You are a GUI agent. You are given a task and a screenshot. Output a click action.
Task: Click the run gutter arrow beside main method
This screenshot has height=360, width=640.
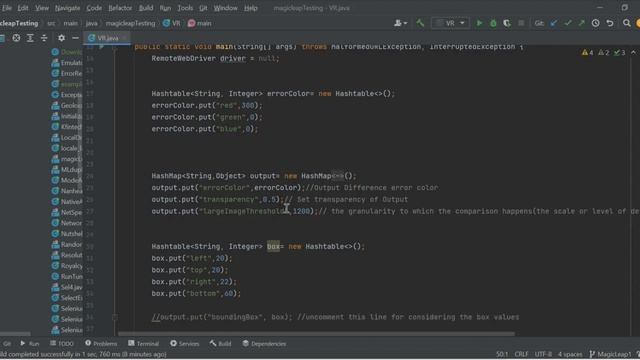coord(101,47)
